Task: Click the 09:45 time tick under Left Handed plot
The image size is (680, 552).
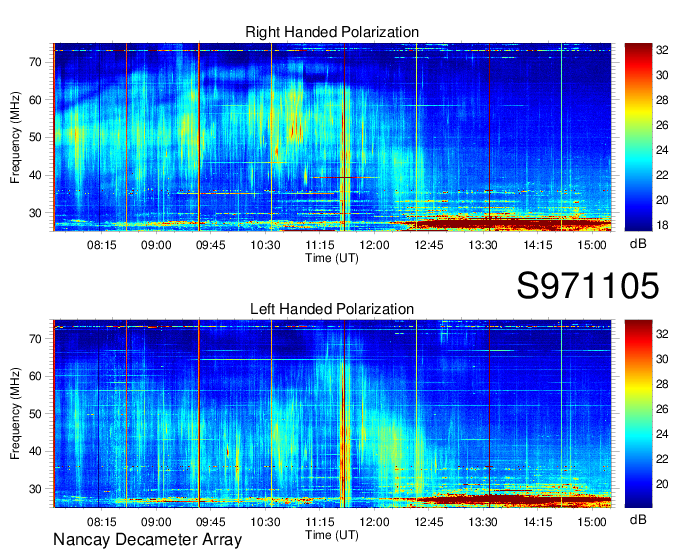Action: 211,522
